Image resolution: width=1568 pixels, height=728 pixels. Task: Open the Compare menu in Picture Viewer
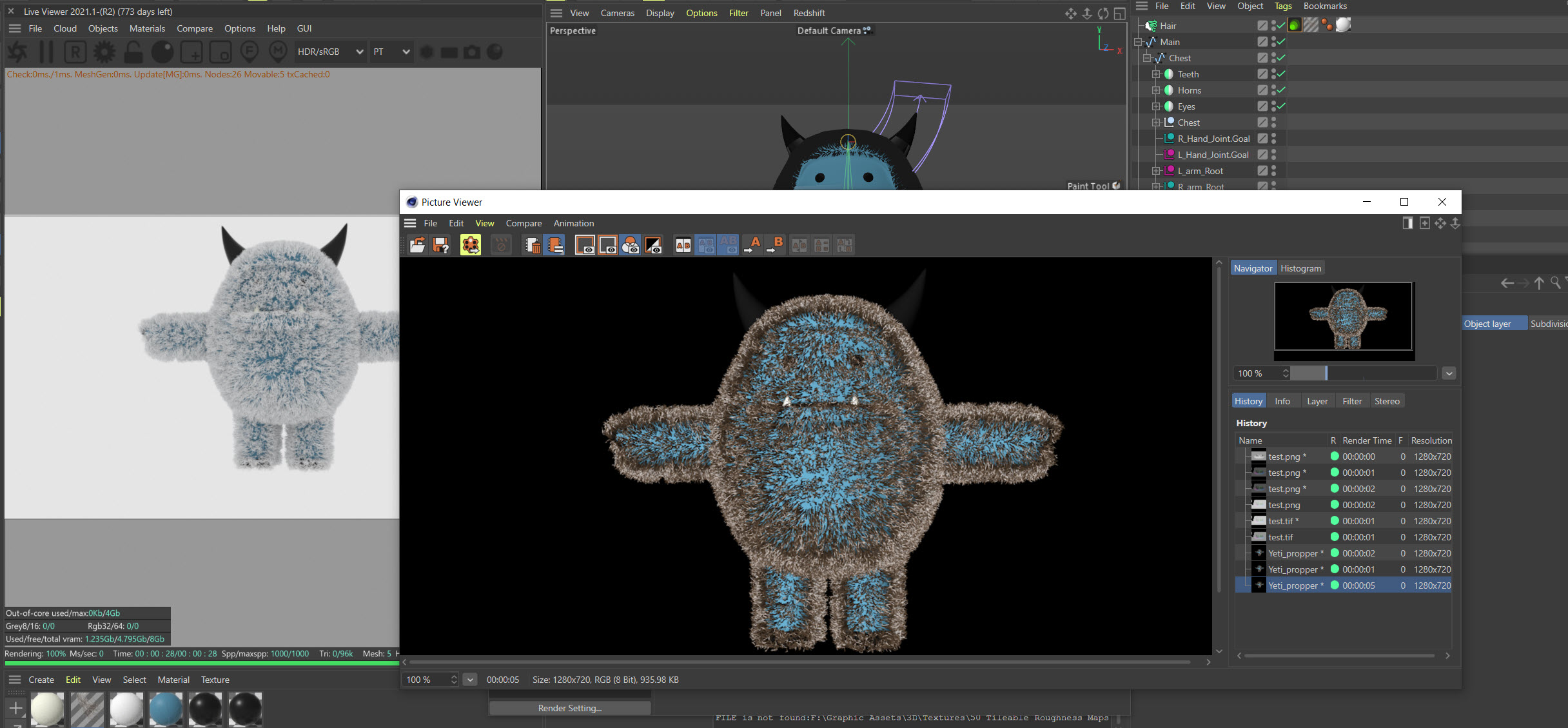(x=524, y=223)
